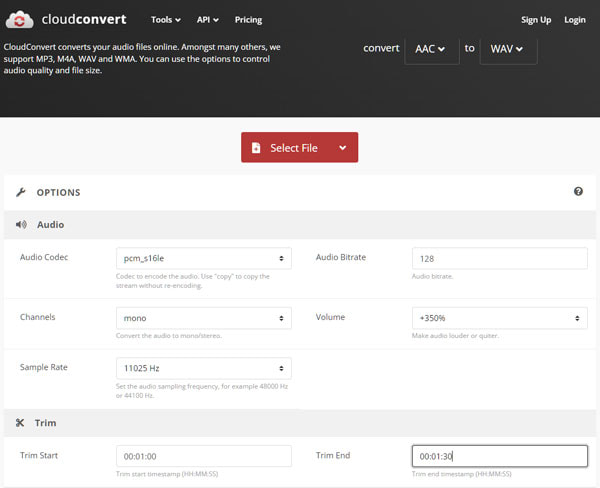Click the wrench icon beside Options
This screenshot has height=488, width=600.
pos(21,192)
